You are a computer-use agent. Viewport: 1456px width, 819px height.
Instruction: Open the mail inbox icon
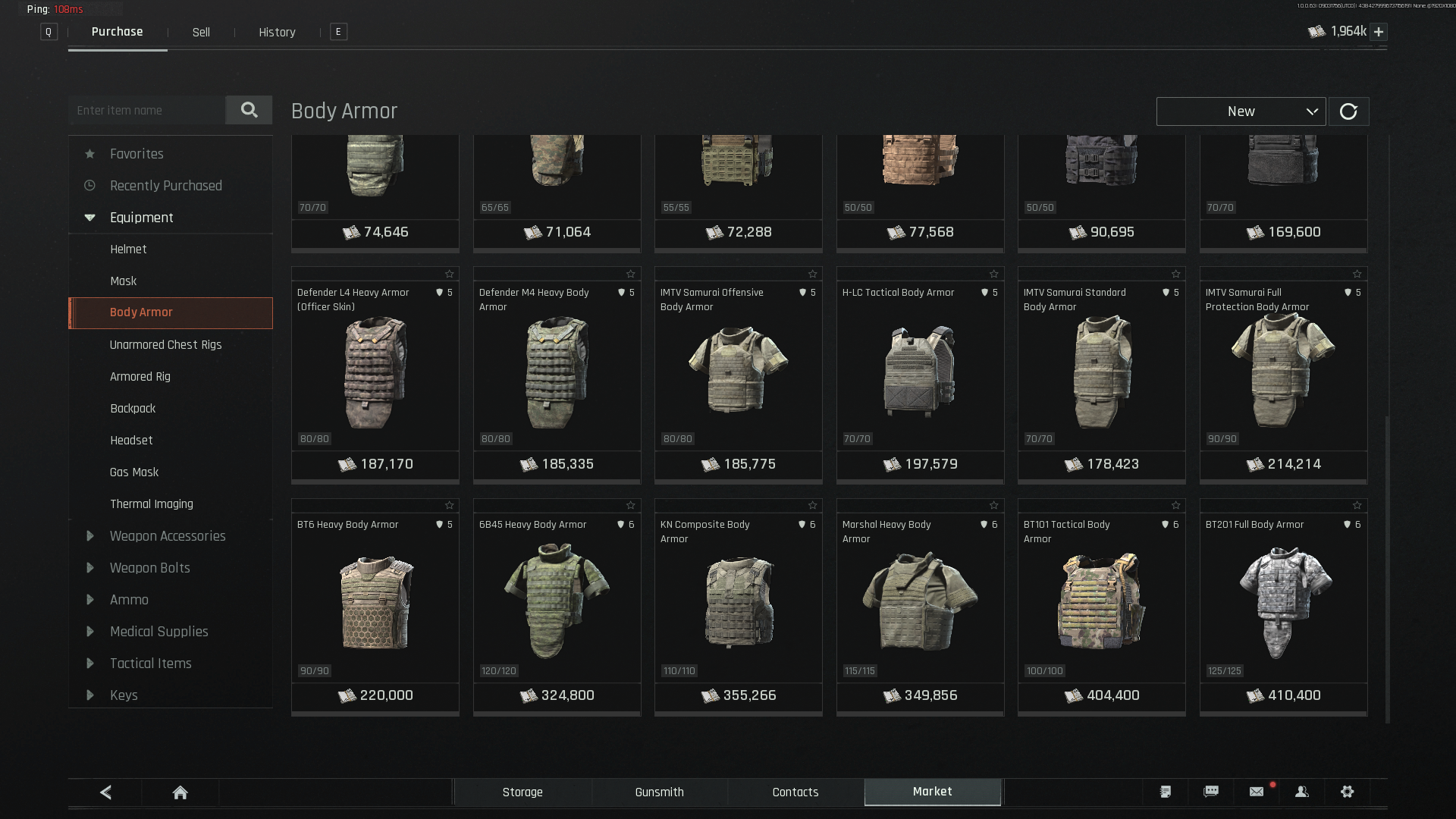coord(1257,792)
